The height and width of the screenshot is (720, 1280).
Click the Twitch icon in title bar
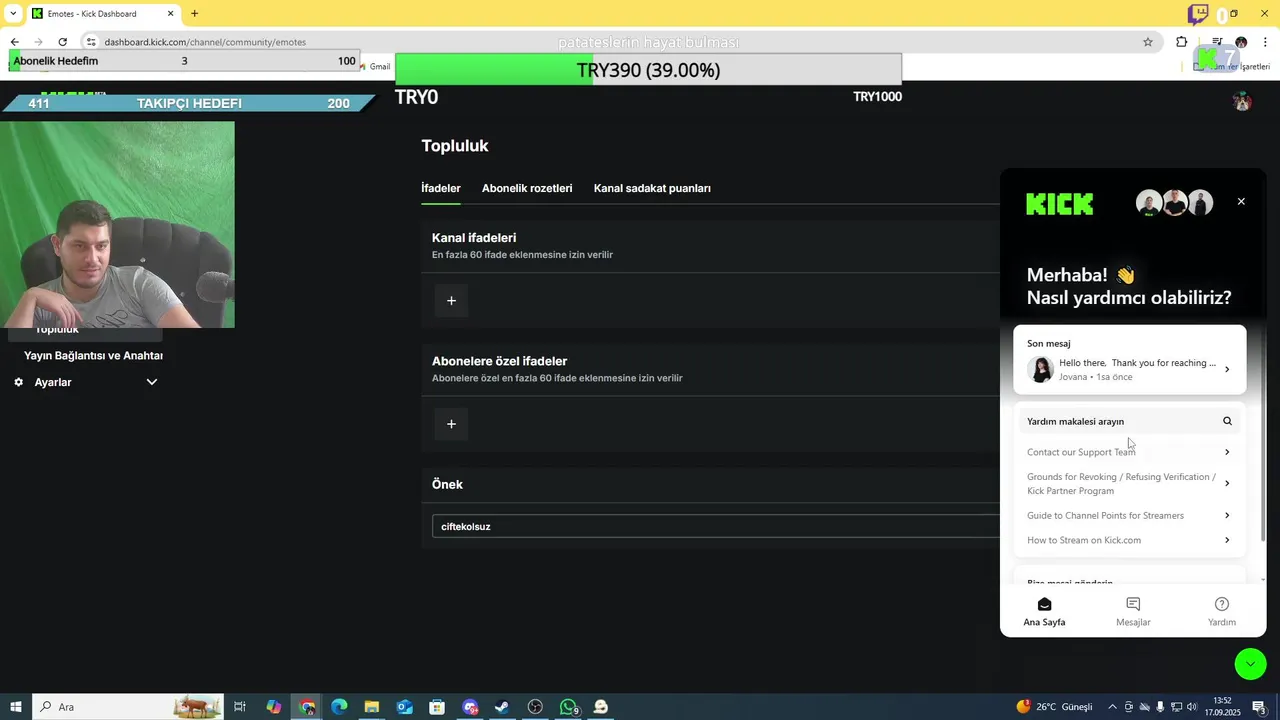click(1197, 14)
